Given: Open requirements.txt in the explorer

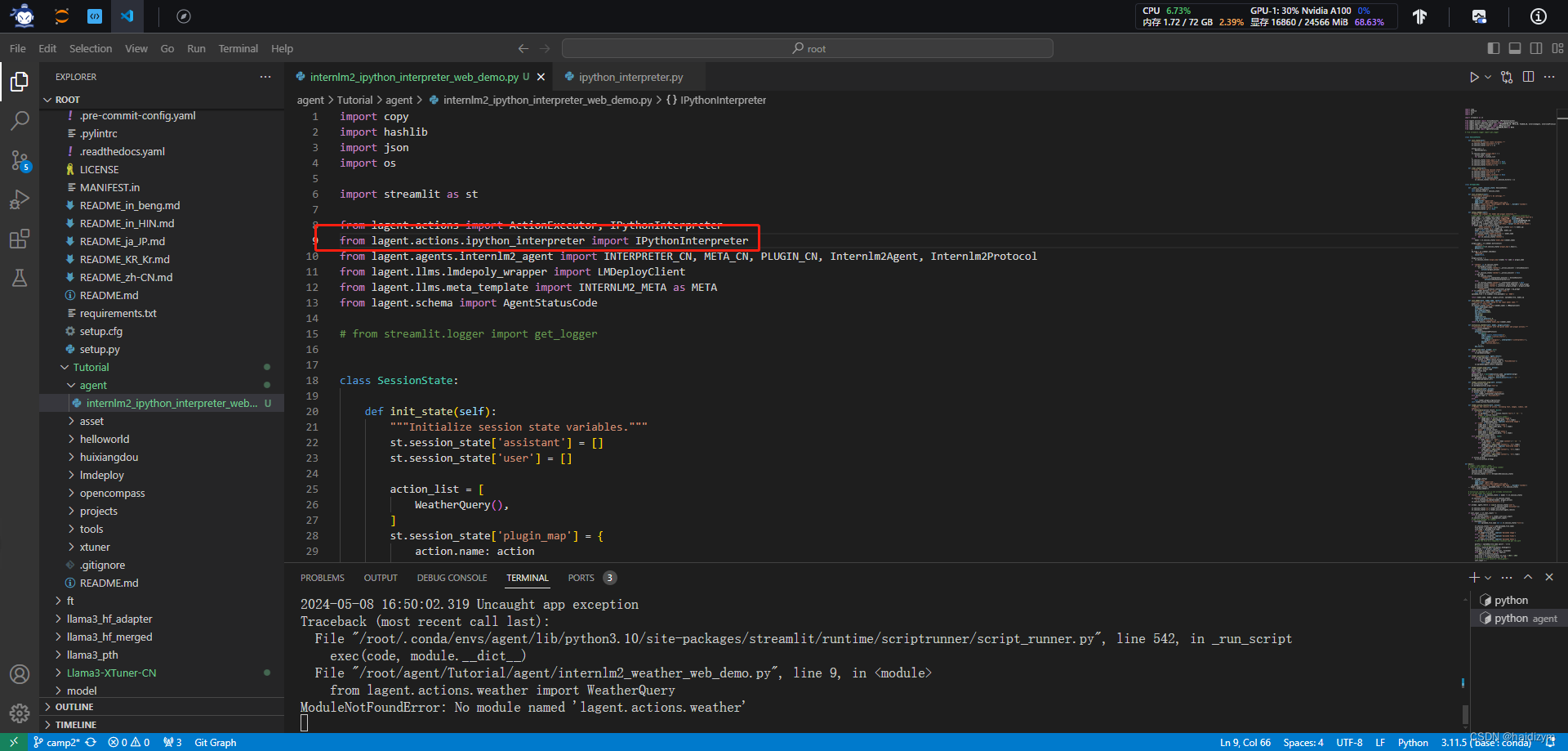Looking at the screenshot, I should [162, 313].
